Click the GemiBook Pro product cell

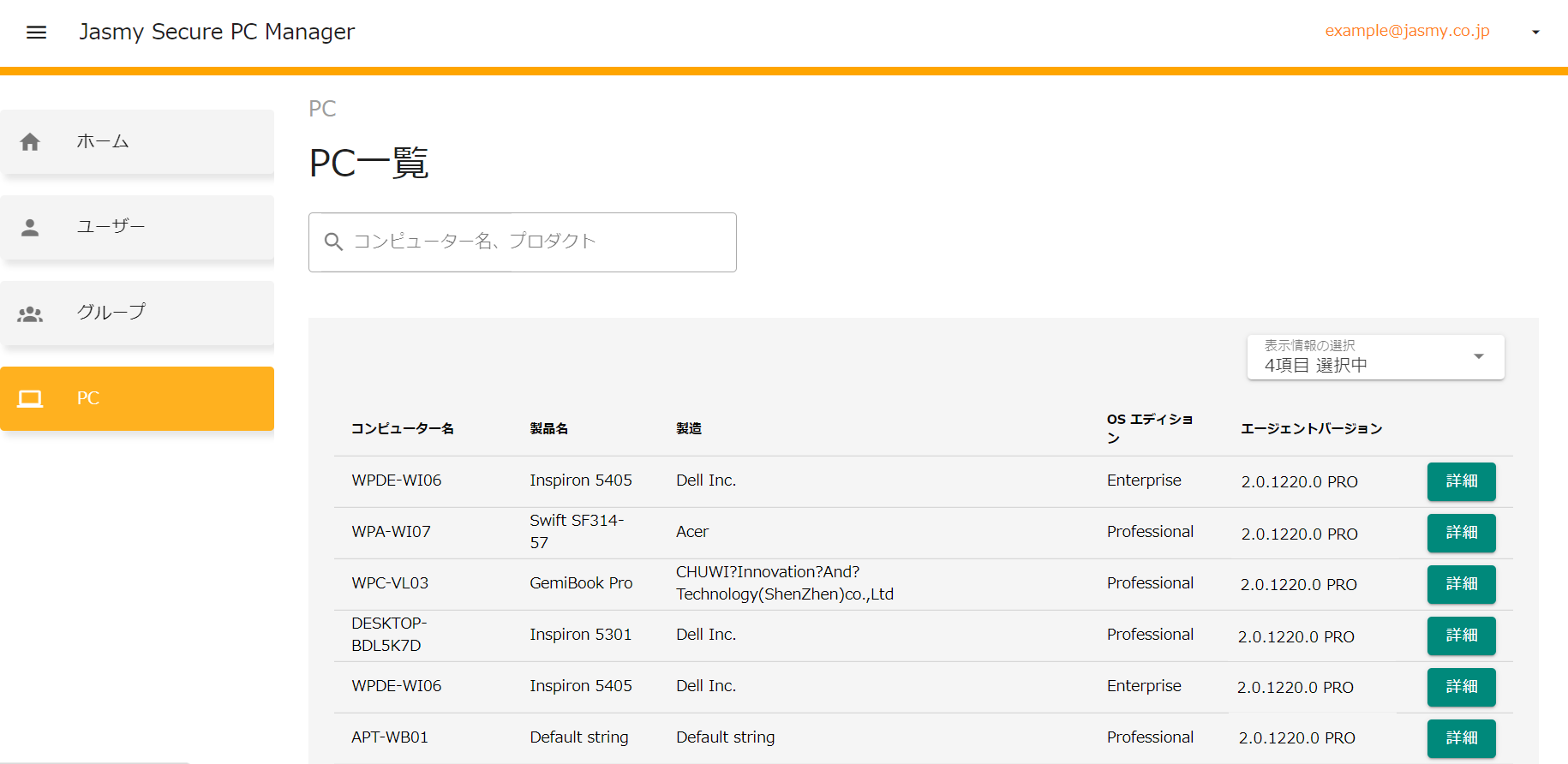[581, 583]
